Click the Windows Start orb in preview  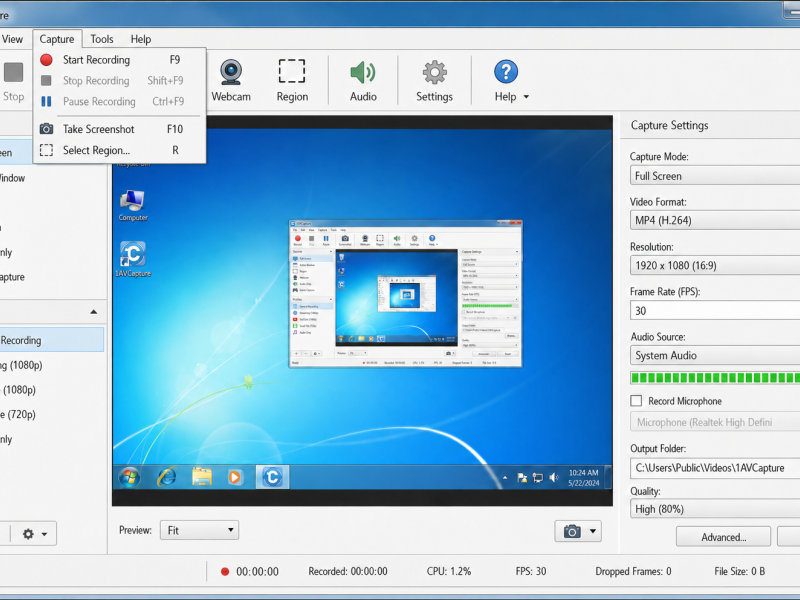[x=129, y=478]
